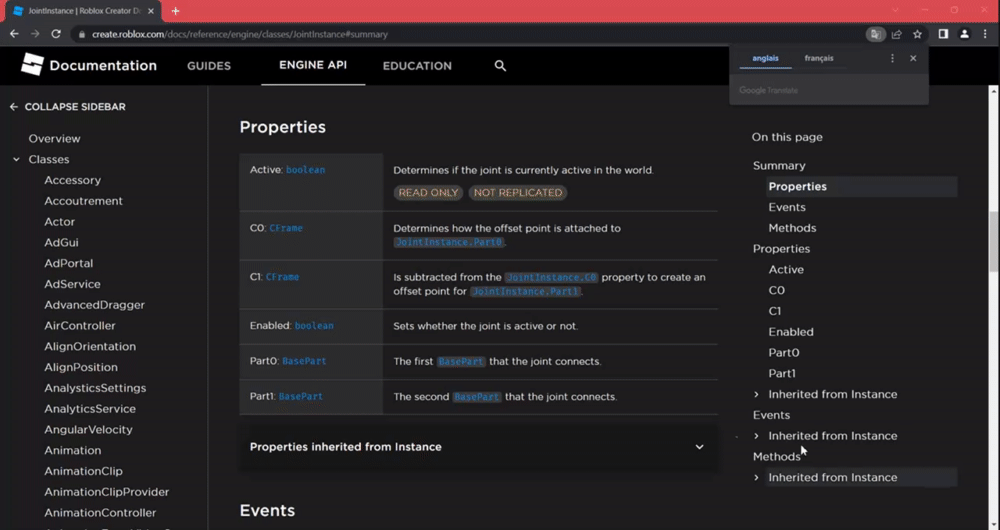Open the AdvancedDragger class page
The height and width of the screenshot is (530, 1000).
point(94,305)
